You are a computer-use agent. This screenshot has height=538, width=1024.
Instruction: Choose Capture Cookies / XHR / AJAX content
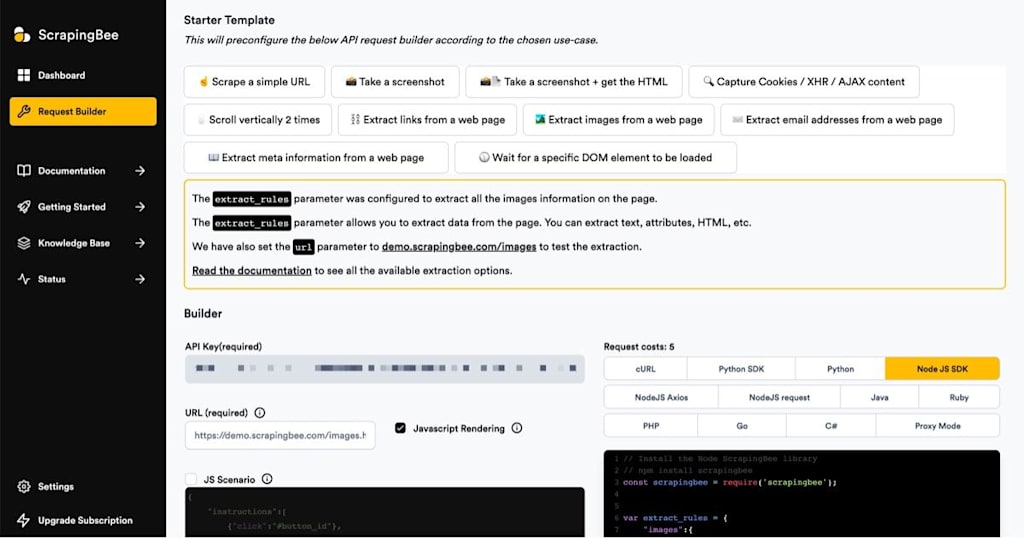[x=804, y=82]
